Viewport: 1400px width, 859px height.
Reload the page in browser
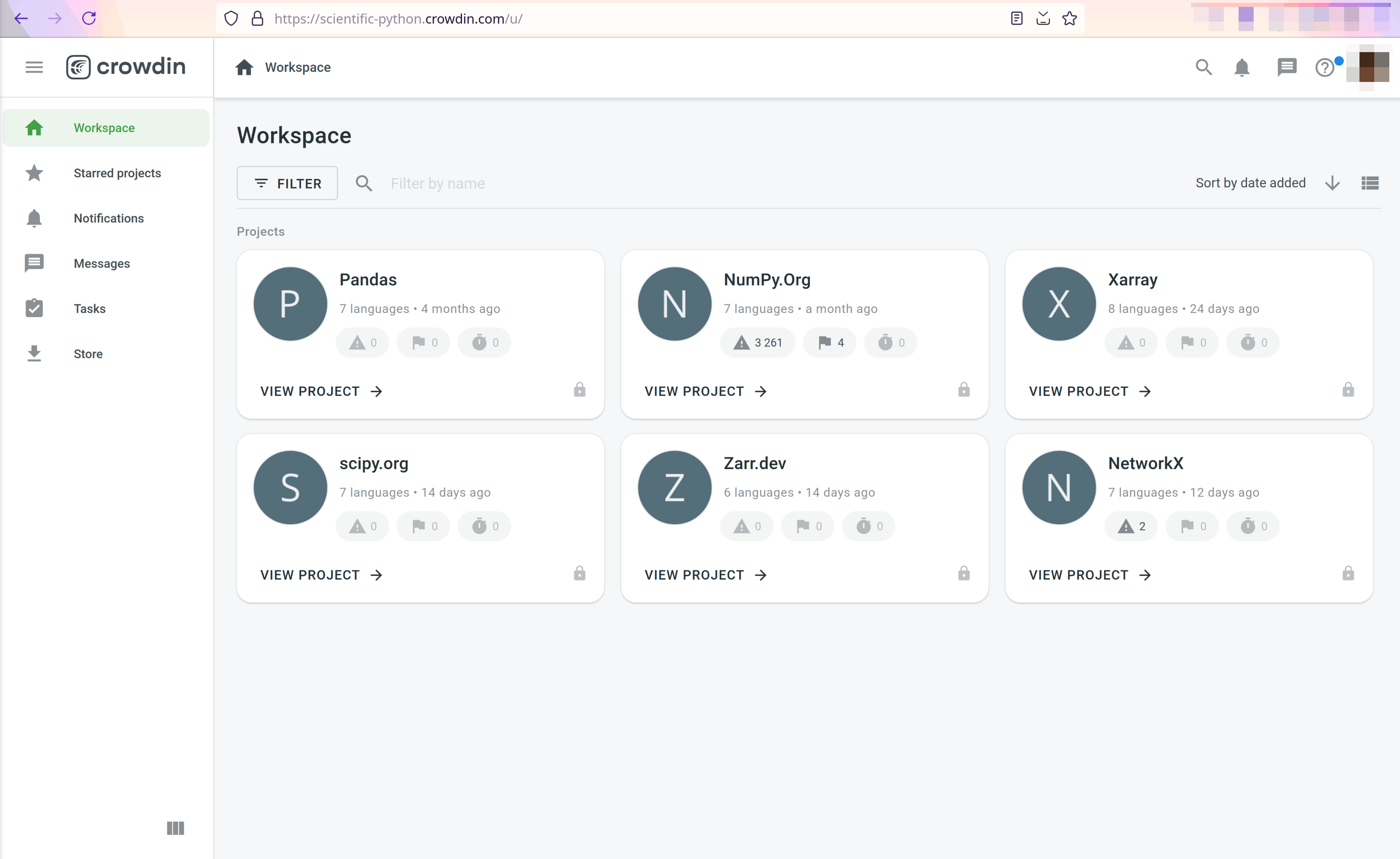(x=89, y=18)
